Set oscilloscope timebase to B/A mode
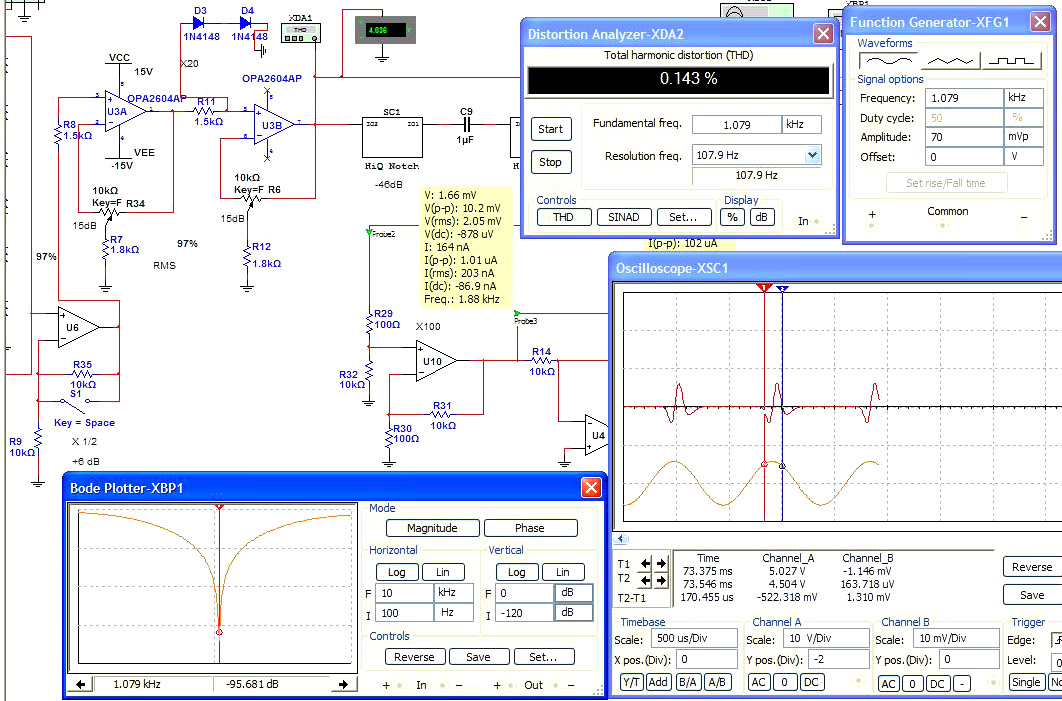 point(688,681)
